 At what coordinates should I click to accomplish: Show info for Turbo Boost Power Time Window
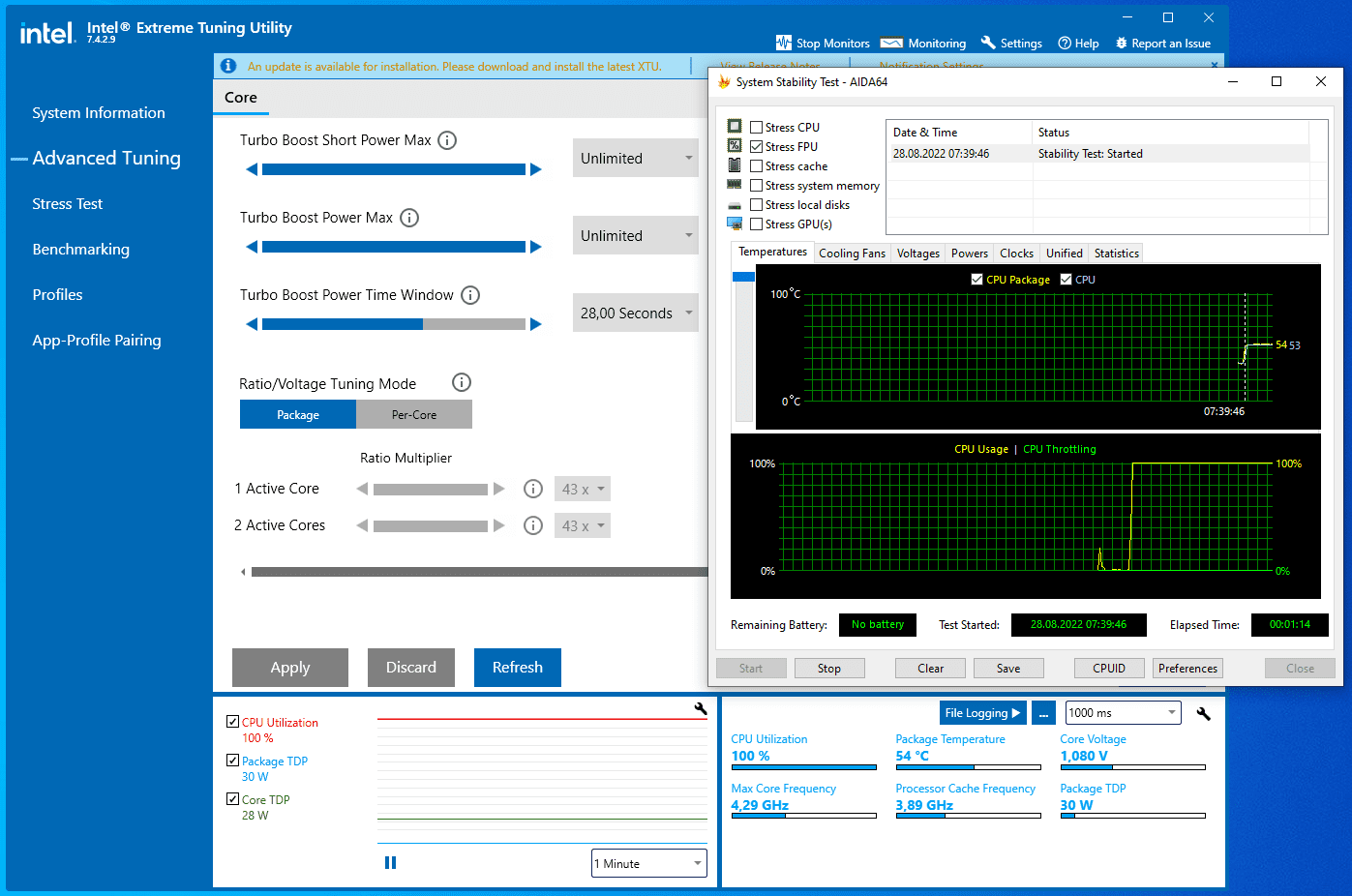pos(470,295)
